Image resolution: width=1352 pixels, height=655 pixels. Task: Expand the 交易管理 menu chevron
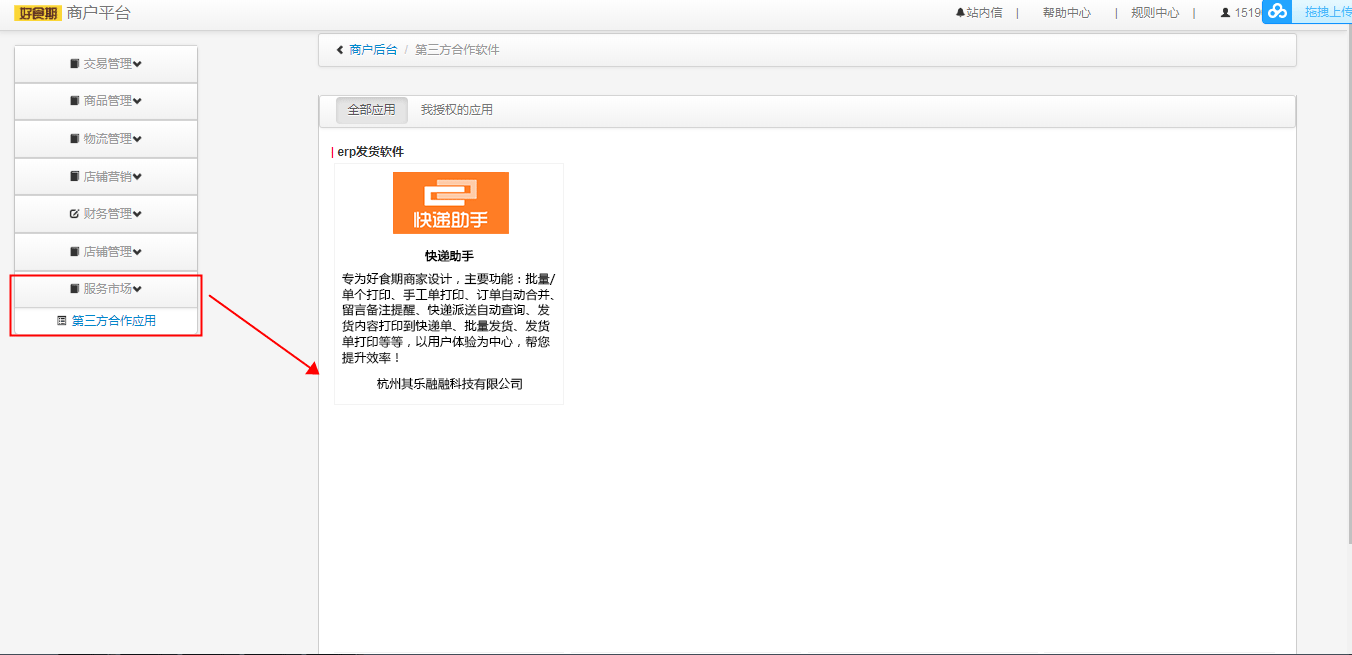138,64
